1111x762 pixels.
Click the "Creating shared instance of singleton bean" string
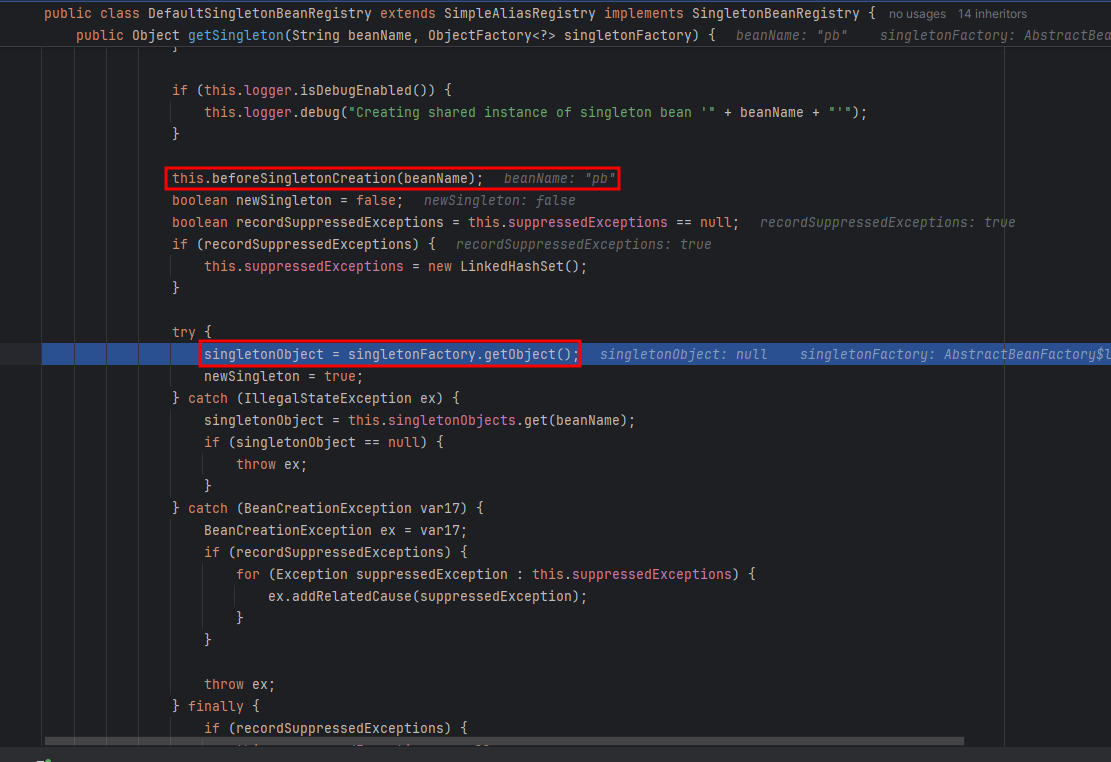[531, 112]
